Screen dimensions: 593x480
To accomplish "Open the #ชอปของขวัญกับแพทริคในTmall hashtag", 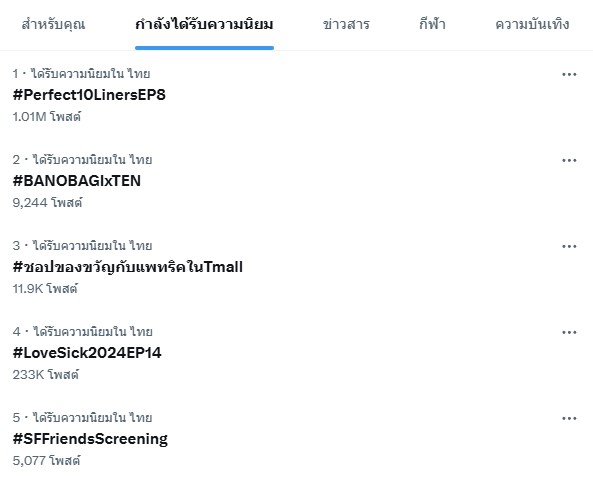I will [x=127, y=267].
